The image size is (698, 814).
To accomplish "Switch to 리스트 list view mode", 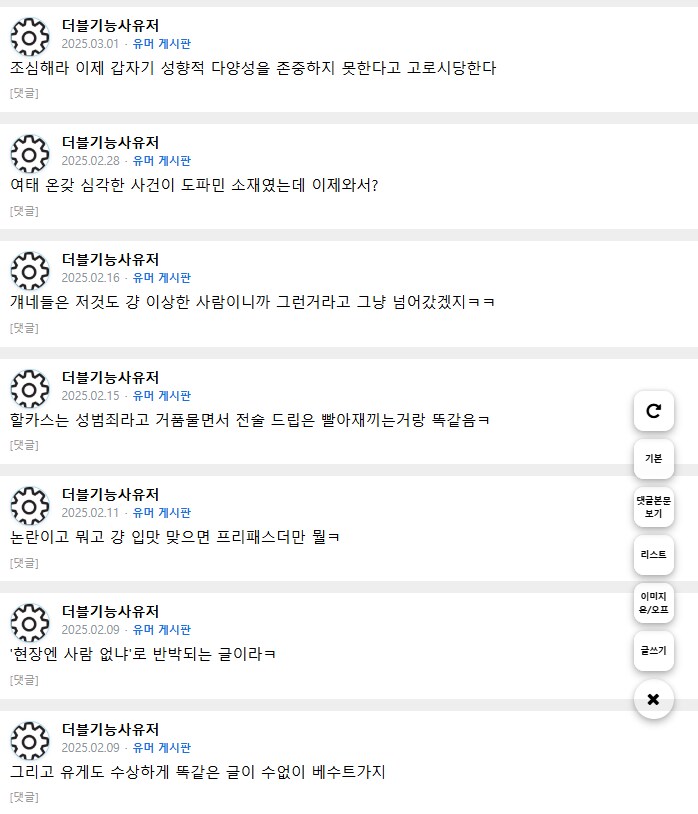I will coord(653,555).
